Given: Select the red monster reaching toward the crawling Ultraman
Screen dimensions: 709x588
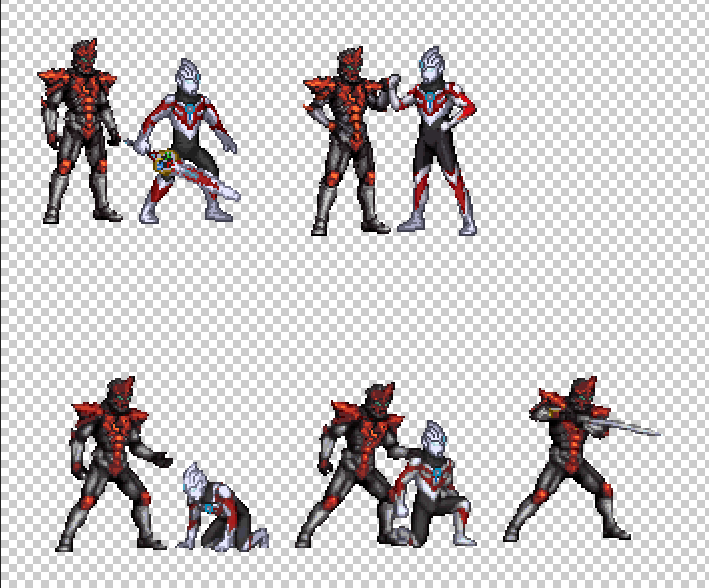Looking at the screenshot, I should point(115,464).
